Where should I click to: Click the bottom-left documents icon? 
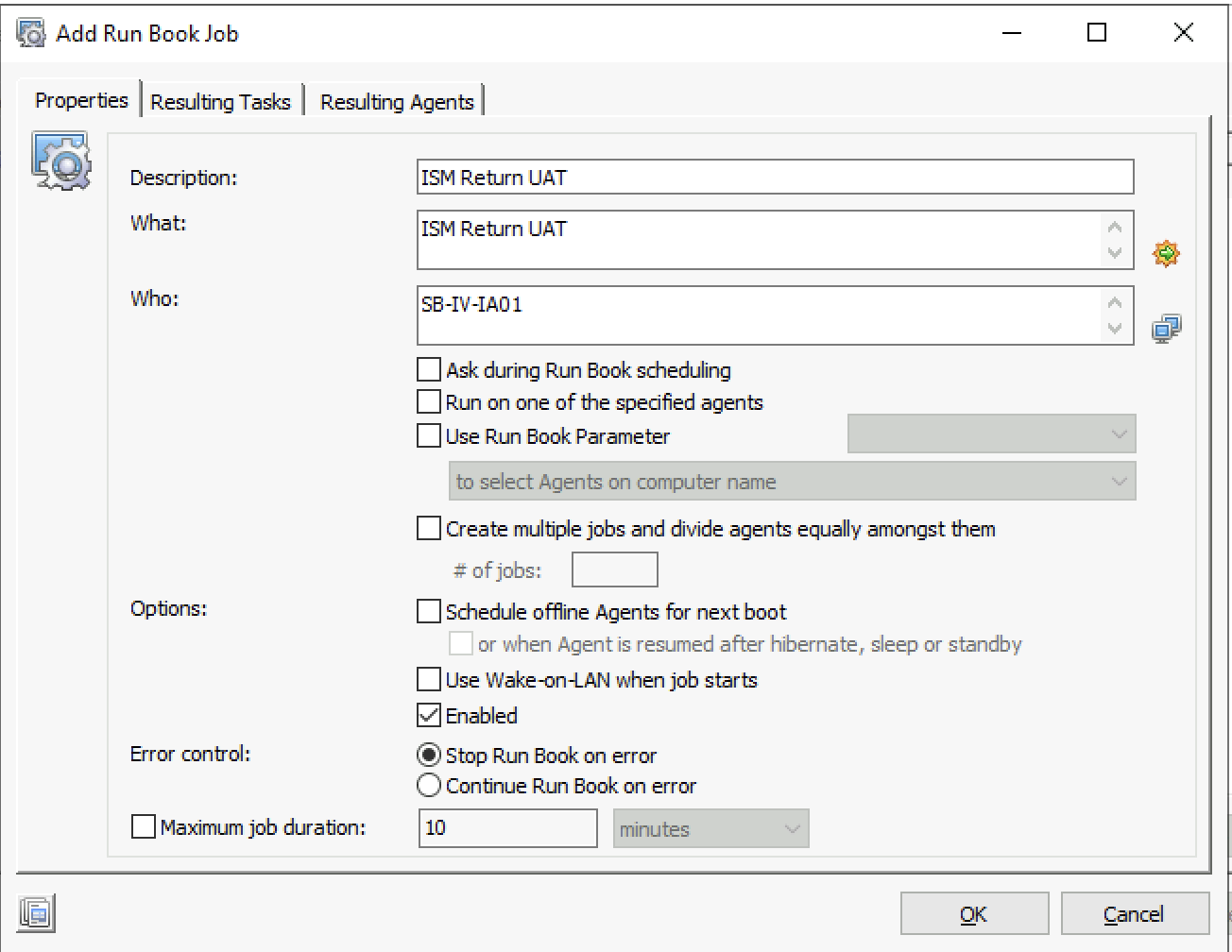(x=37, y=913)
